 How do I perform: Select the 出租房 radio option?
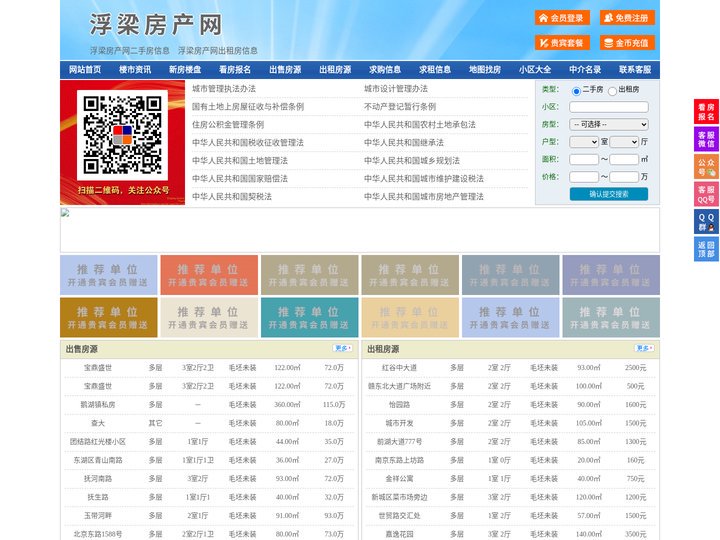coord(612,91)
